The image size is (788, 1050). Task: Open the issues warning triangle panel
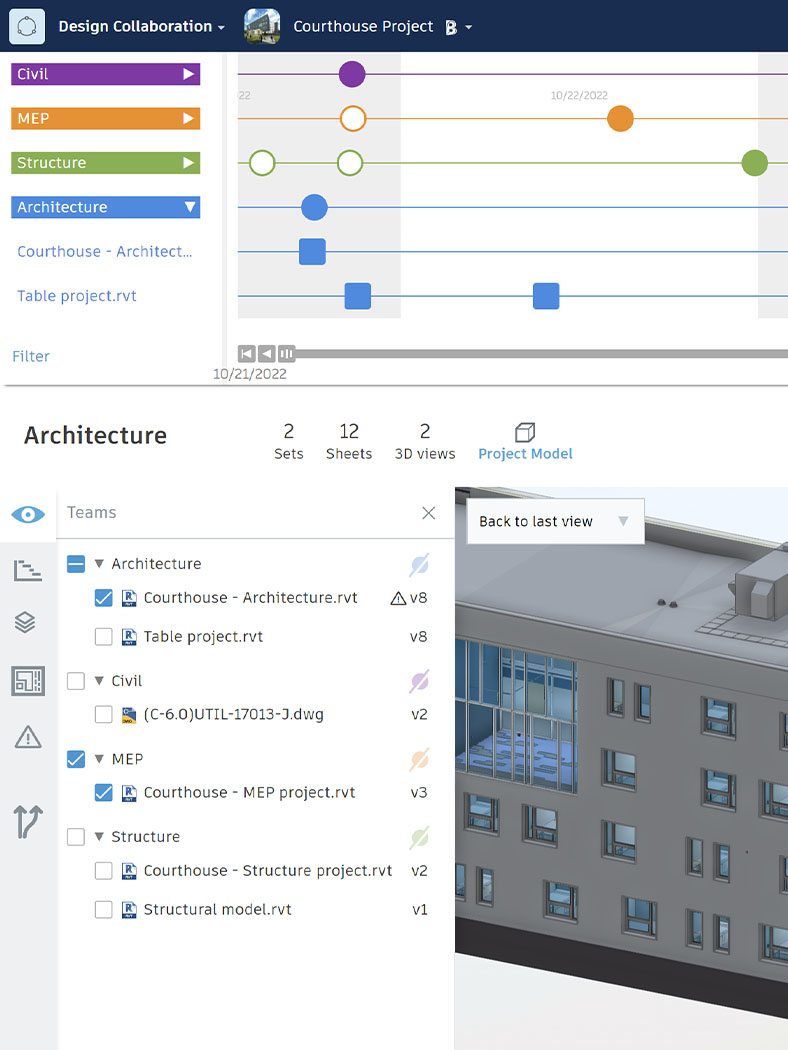[x=28, y=737]
